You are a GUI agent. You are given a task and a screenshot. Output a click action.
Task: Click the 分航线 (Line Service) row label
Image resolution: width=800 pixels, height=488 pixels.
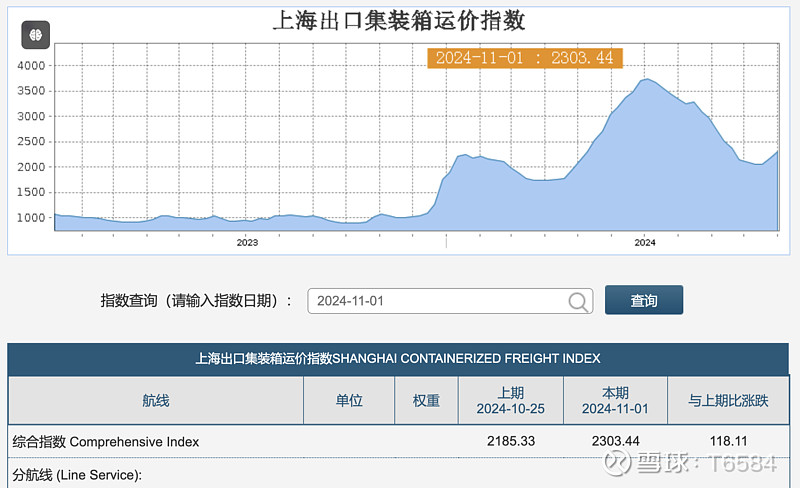pyautogui.click(x=77, y=475)
